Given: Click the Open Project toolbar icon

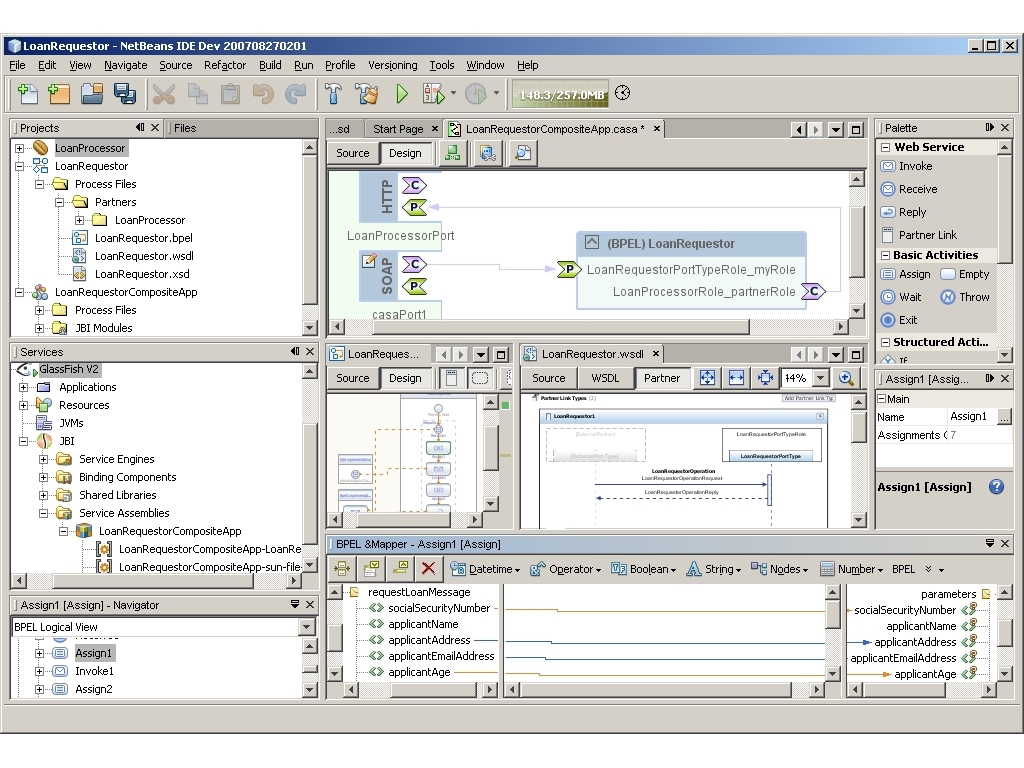Looking at the screenshot, I should [x=92, y=94].
